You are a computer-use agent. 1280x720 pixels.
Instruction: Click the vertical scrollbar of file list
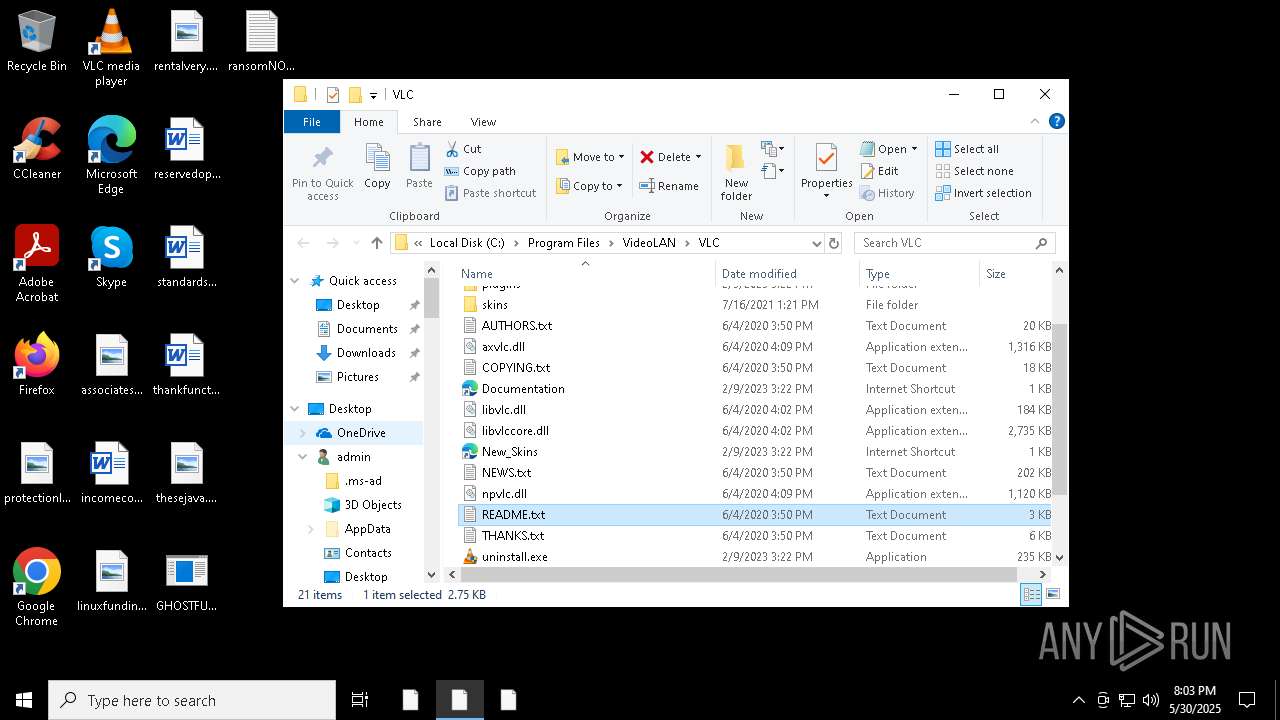point(1059,408)
